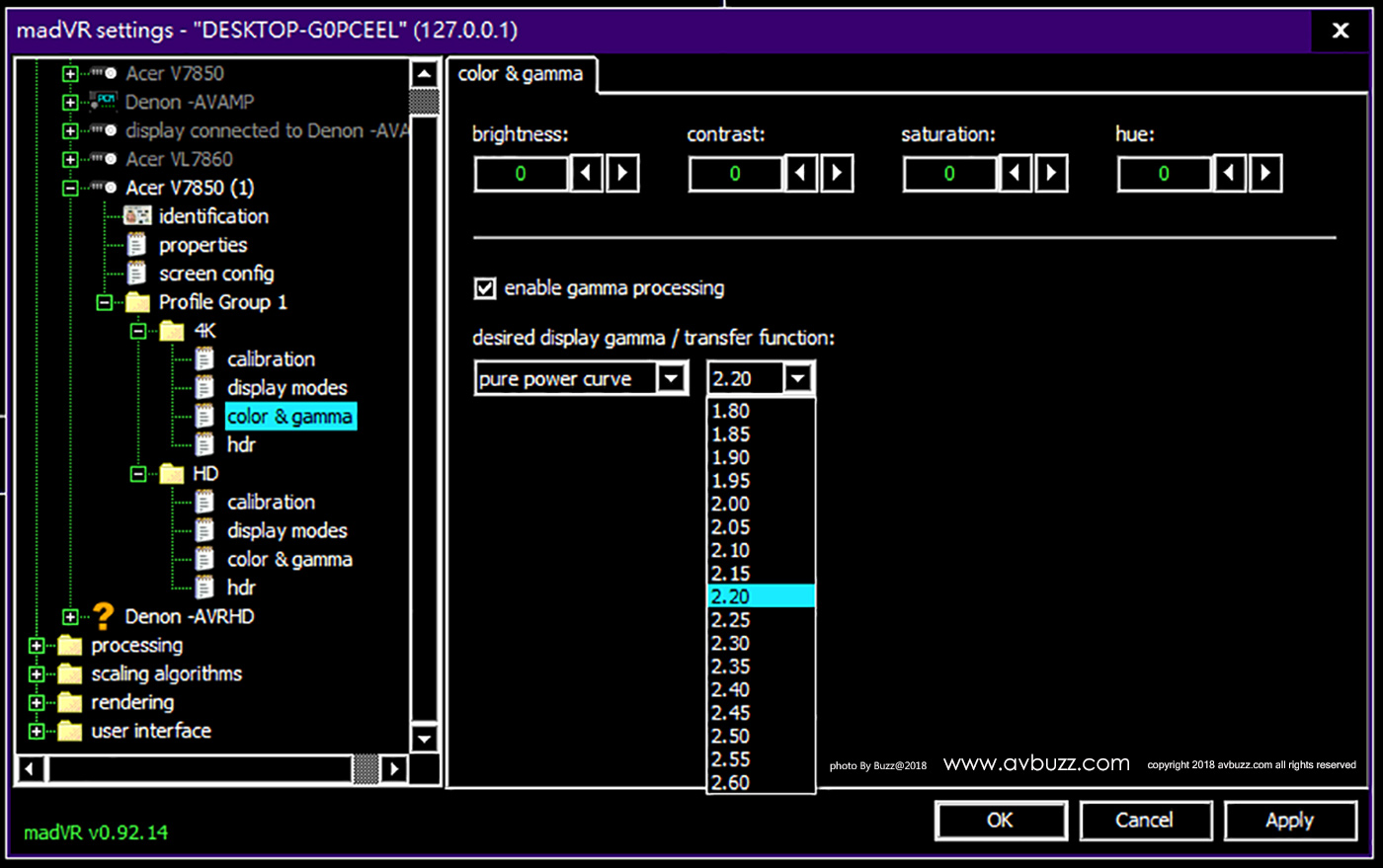The height and width of the screenshot is (868, 1383).
Task: Increase brightness with the right arrow
Action: [x=622, y=174]
